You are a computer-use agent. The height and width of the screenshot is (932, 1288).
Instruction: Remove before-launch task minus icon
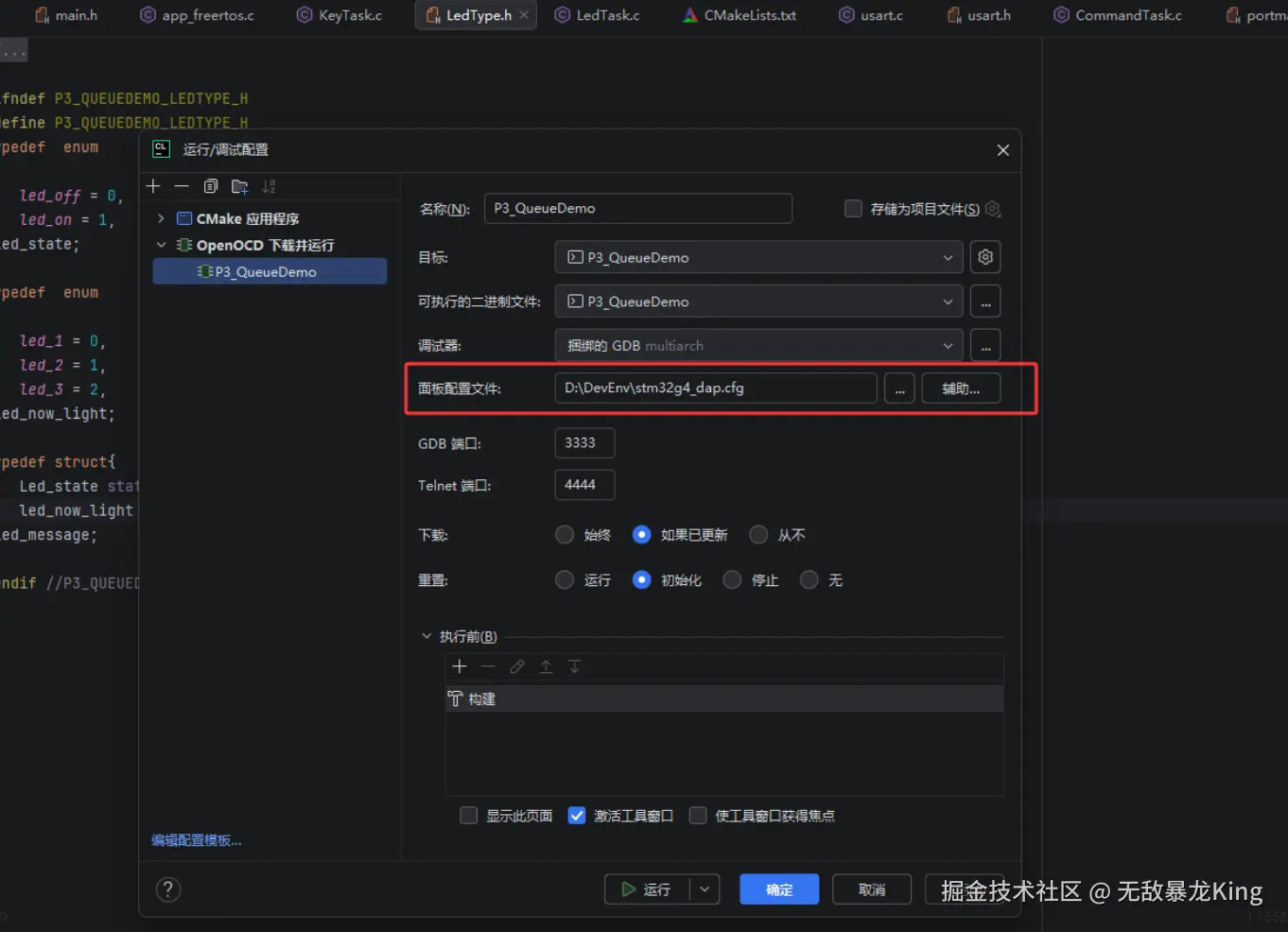[x=488, y=666]
